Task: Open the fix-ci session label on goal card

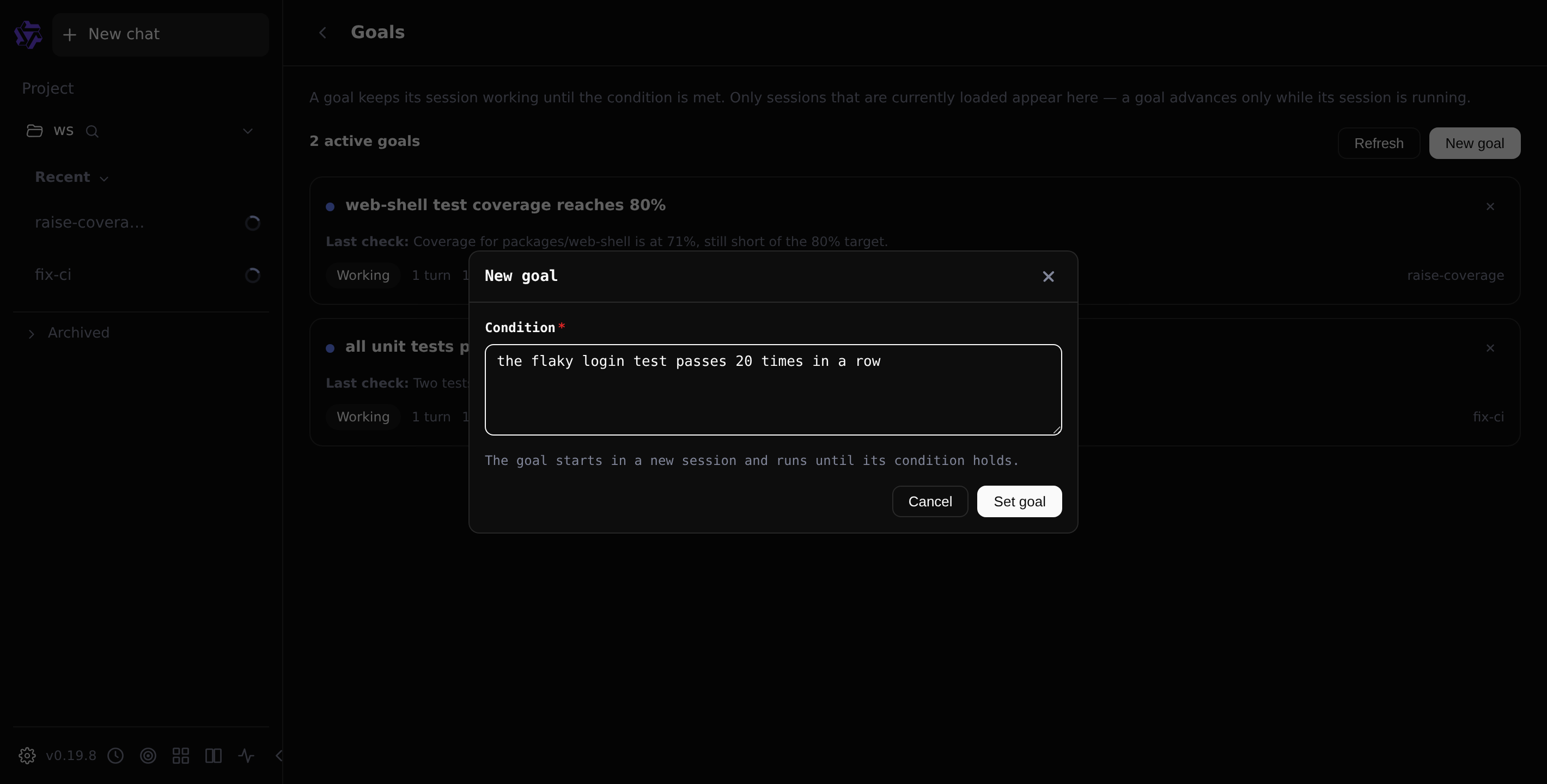Action: coord(1488,416)
